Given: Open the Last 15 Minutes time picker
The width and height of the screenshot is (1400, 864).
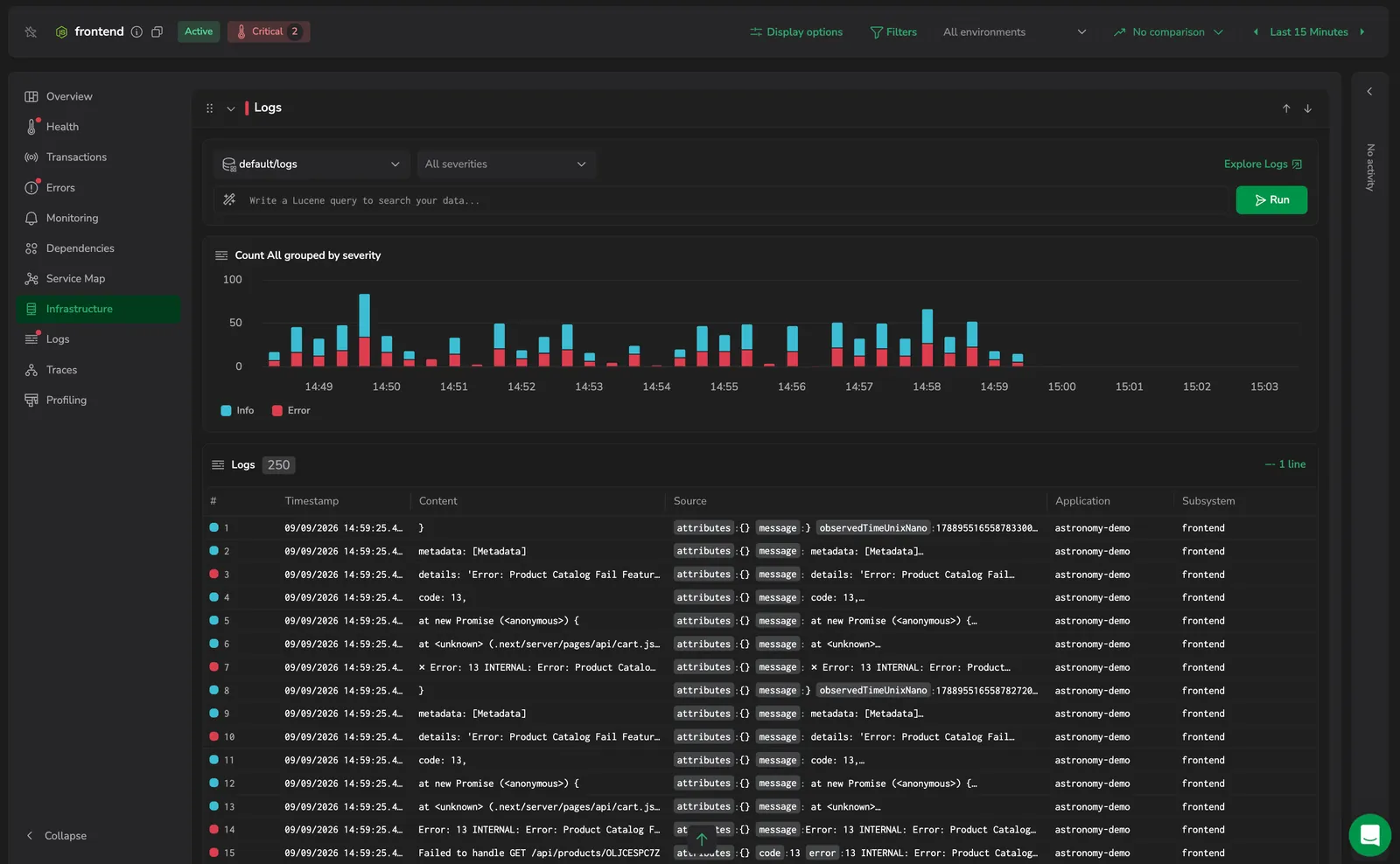Looking at the screenshot, I should (x=1309, y=31).
